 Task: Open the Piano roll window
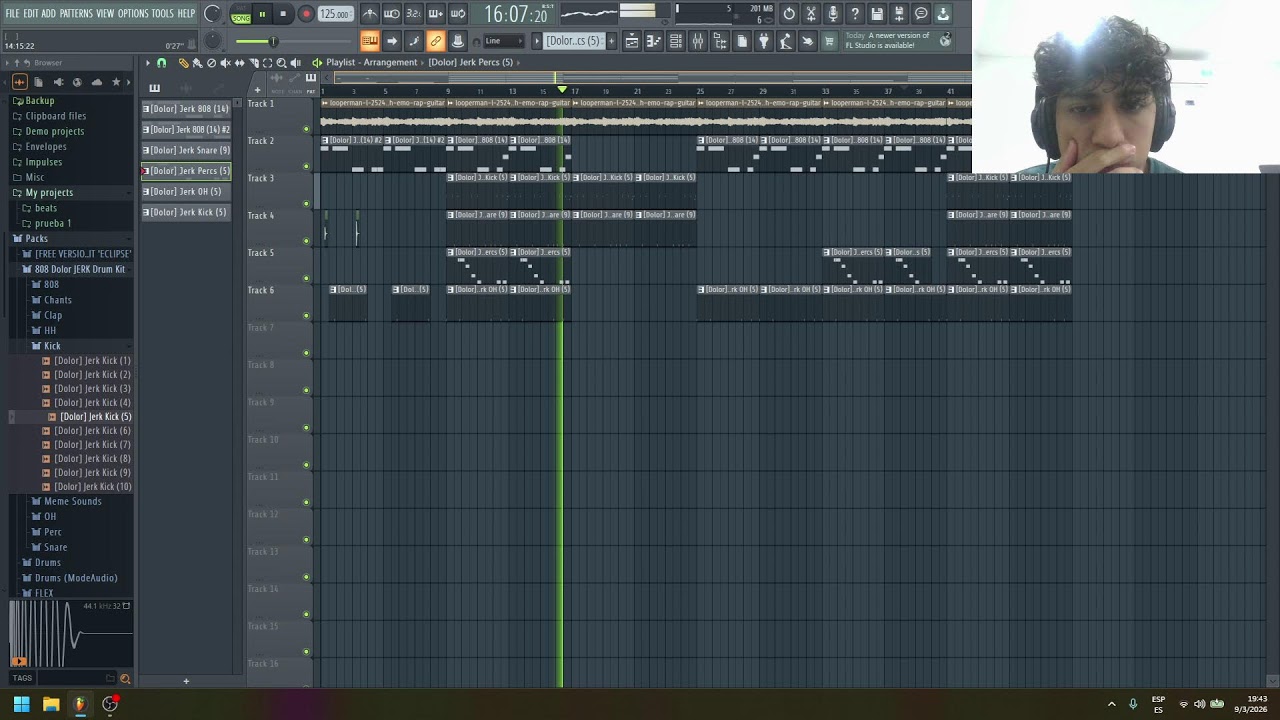click(654, 41)
